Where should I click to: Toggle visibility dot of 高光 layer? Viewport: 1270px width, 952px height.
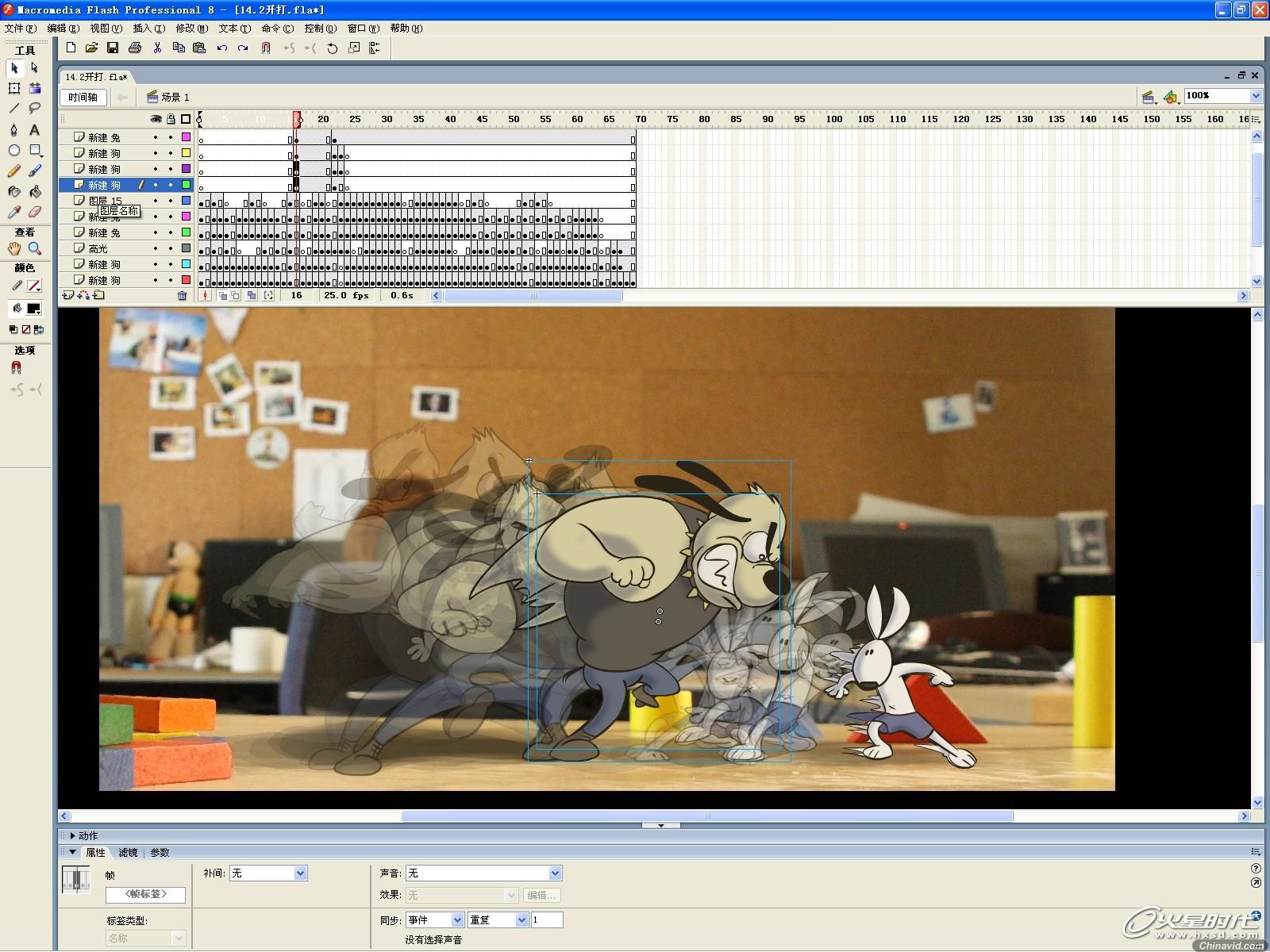coord(156,248)
